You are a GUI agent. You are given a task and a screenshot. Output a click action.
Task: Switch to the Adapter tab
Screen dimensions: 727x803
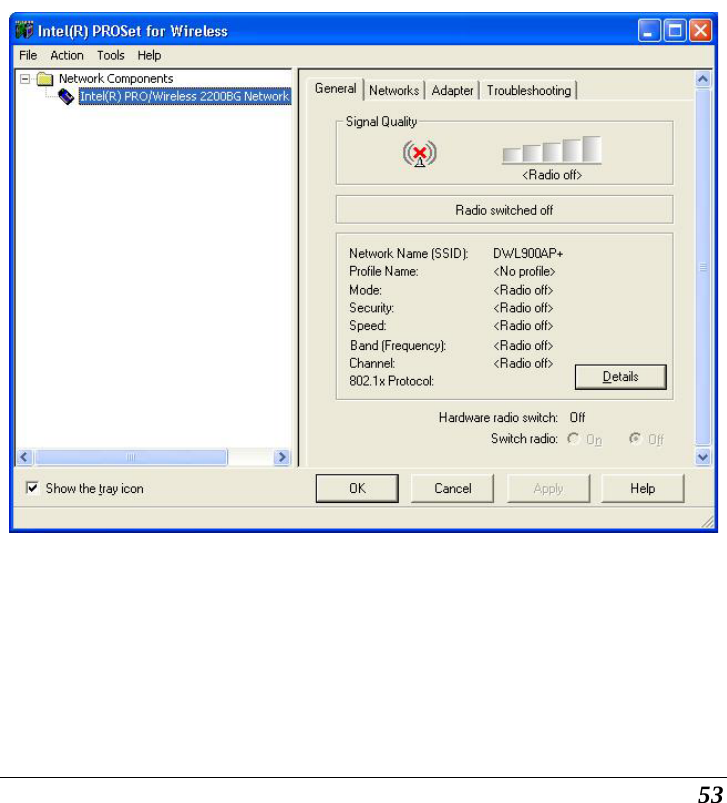452,91
